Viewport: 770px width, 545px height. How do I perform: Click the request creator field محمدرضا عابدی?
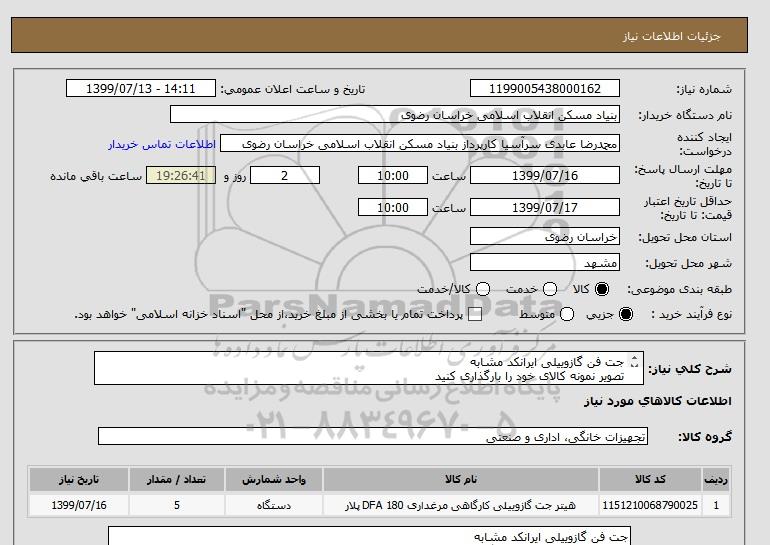click(x=420, y=144)
